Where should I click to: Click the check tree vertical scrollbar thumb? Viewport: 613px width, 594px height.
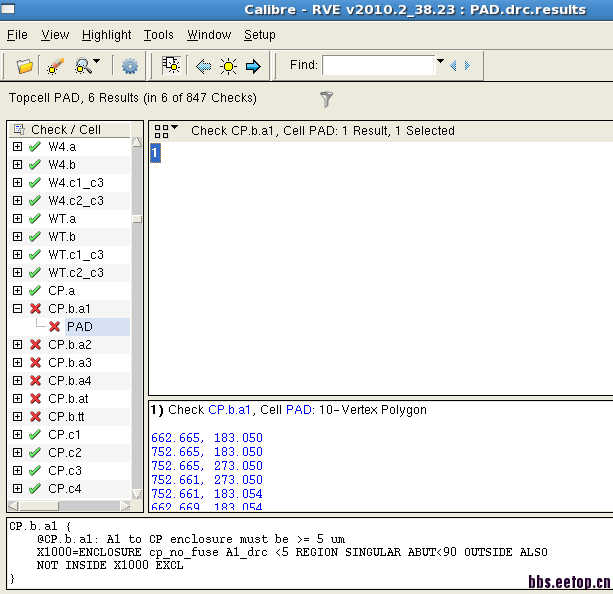(x=137, y=219)
